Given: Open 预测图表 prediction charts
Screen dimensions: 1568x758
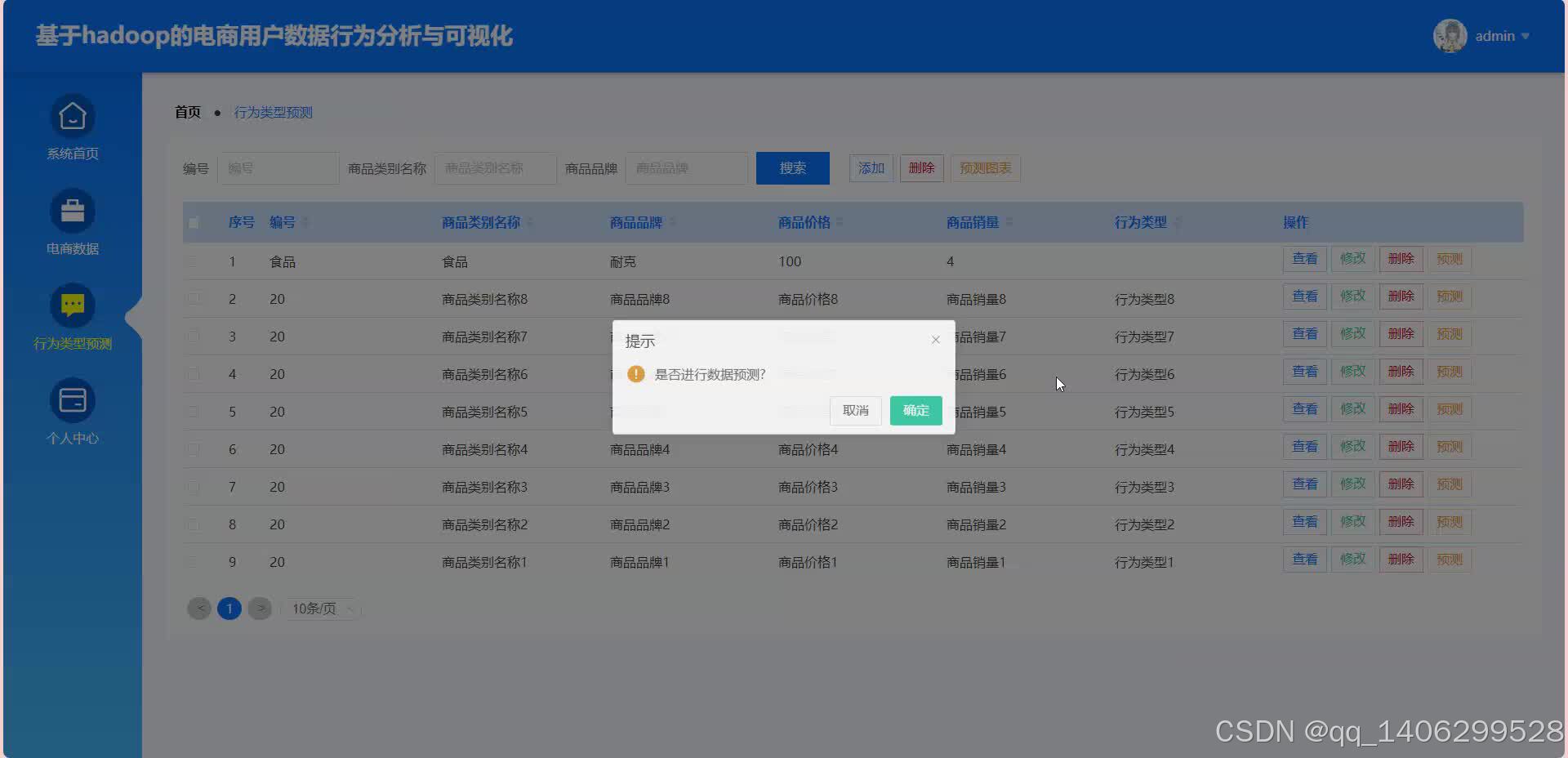Looking at the screenshot, I should (x=984, y=167).
